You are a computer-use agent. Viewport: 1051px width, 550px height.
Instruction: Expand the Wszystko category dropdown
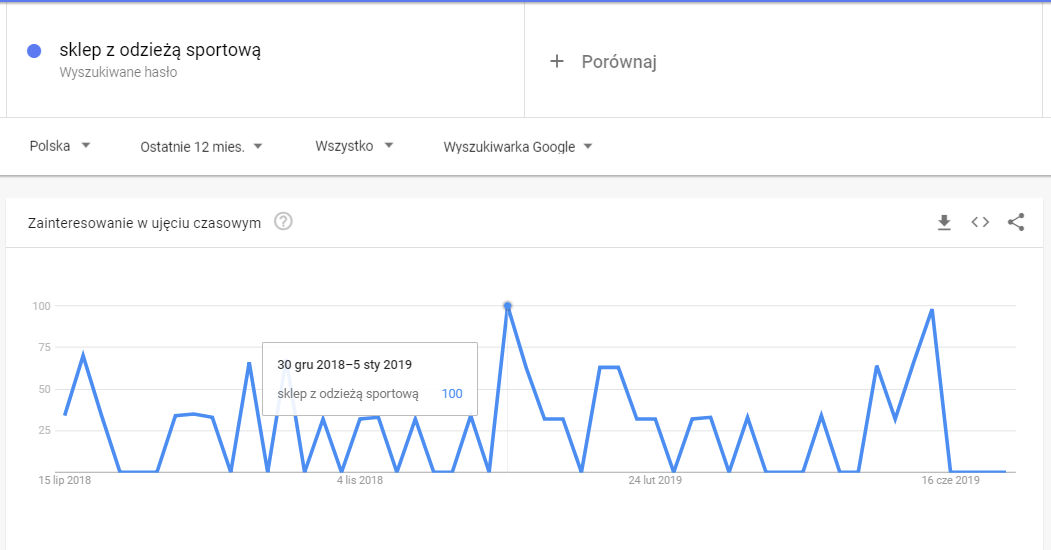tap(354, 146)
